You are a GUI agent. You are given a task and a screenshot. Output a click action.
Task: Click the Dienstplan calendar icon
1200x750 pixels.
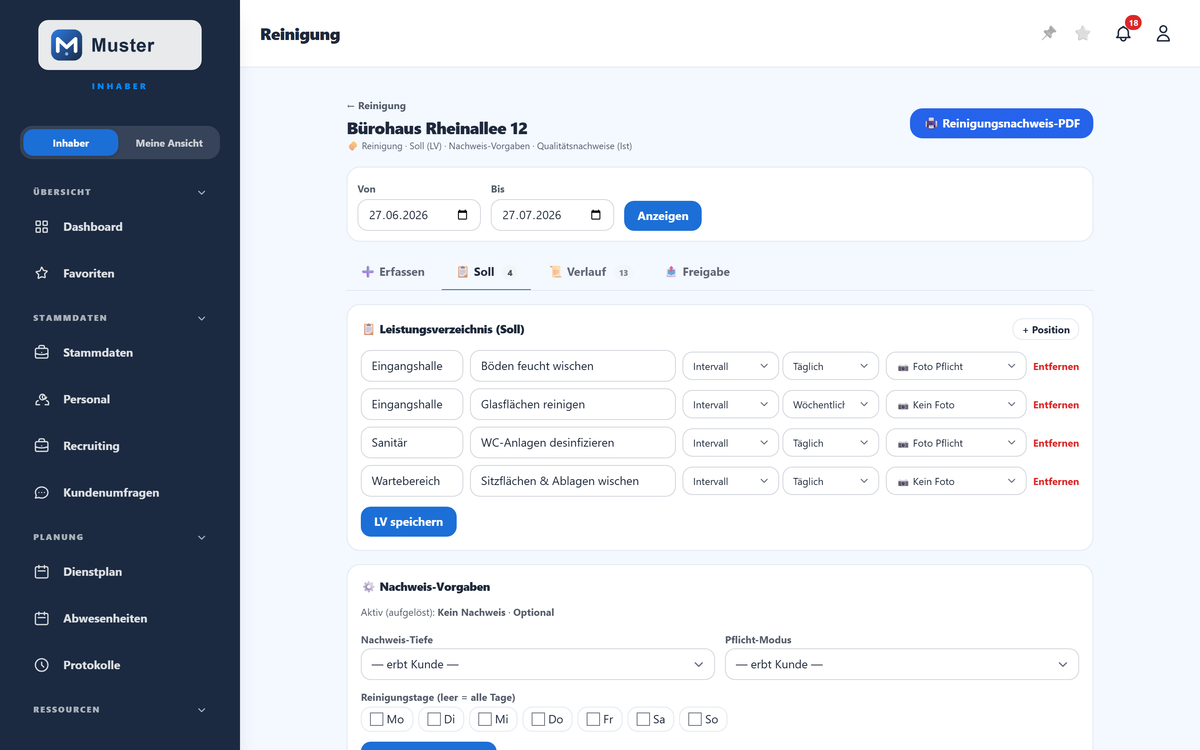click(x=42, y=572)
